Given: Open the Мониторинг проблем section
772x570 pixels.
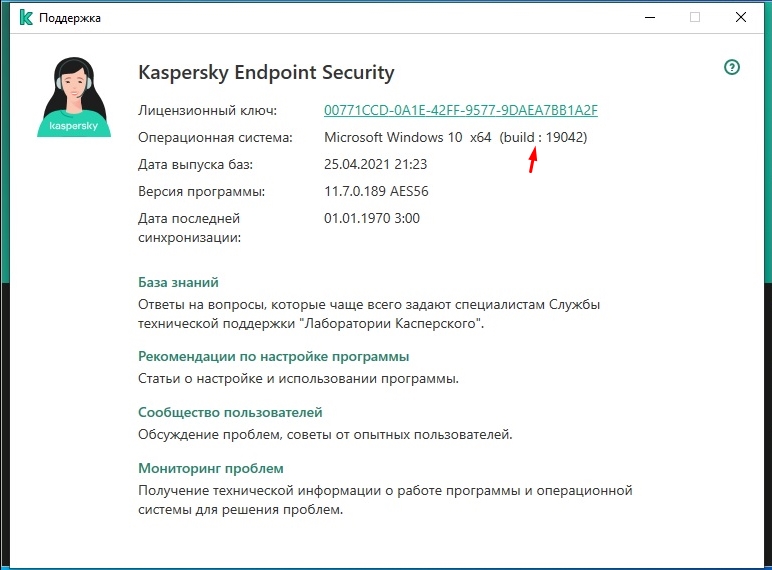Looking at the screenshot, I should click(x=211, y=468).
